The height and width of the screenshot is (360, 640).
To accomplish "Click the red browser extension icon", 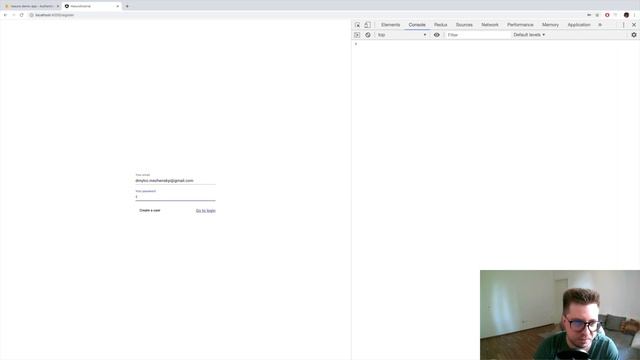I will pyautogui.click(x=607, y=15).
